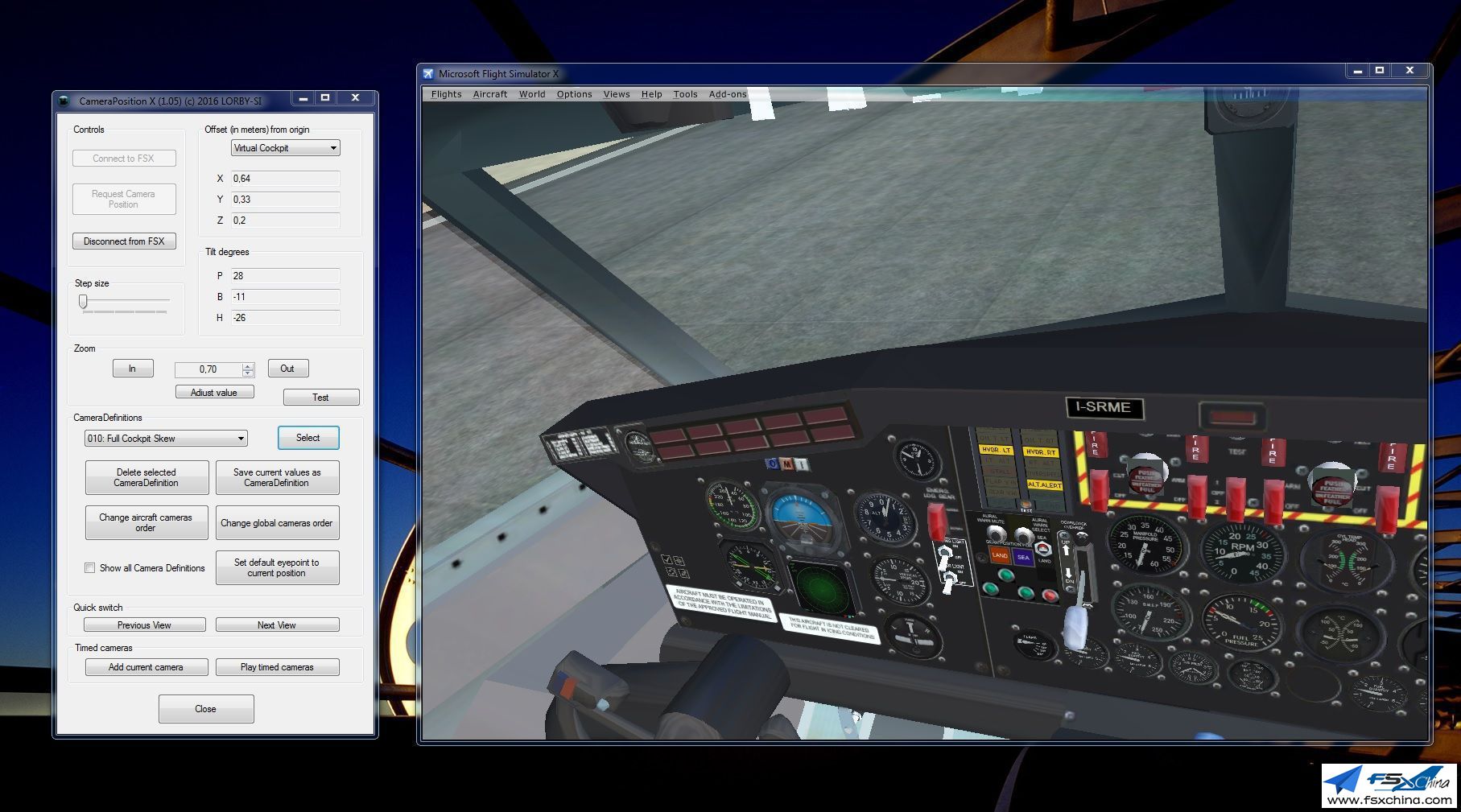
Task: Click the clock gauge above the landing gear panel
Action: click(917, 460)
